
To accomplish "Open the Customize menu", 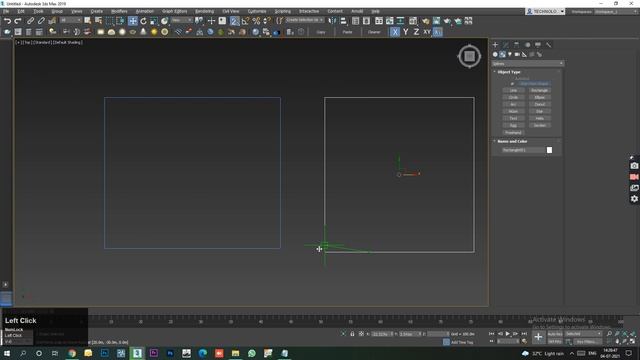I will pyautogui.click(x=257, y=11).
